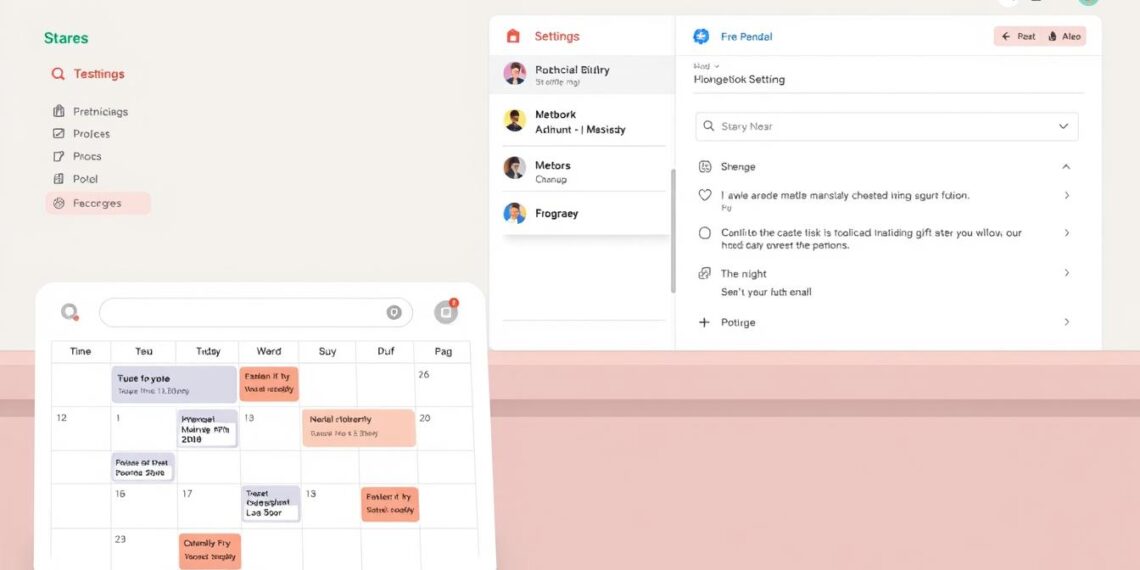
Task: Expand The night row chevron
Action: pos(1066,273)
